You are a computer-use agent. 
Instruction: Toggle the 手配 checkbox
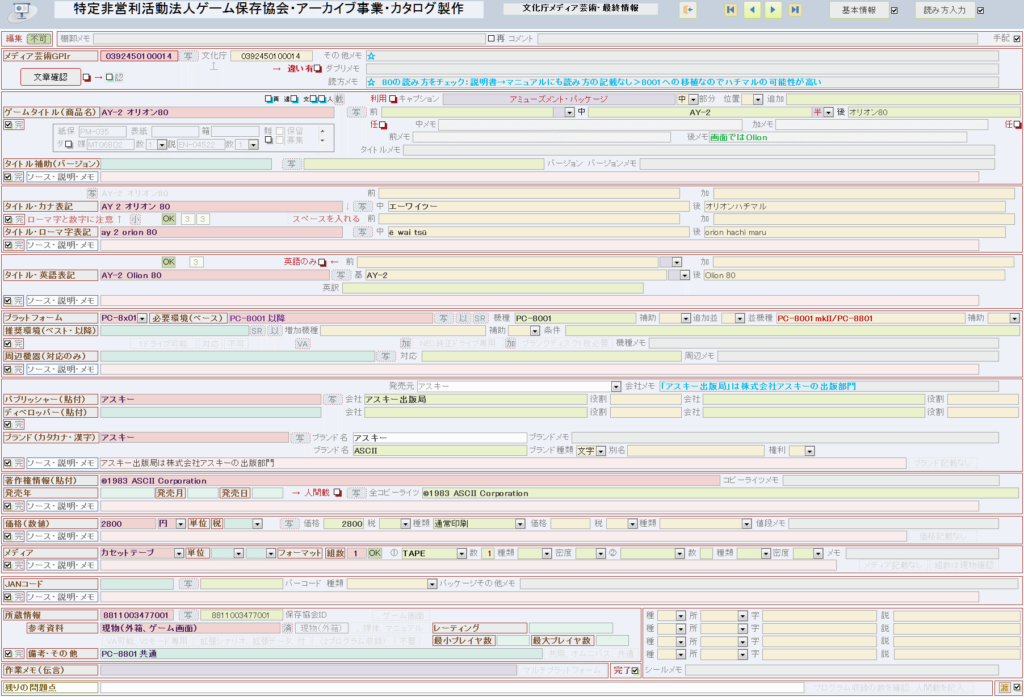point(1017,39)
